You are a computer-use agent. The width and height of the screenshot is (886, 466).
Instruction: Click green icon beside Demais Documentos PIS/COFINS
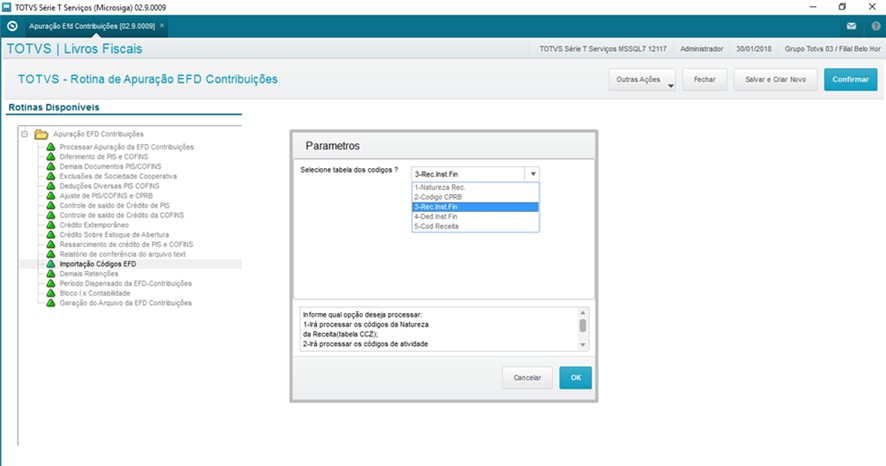coord(51,167)
